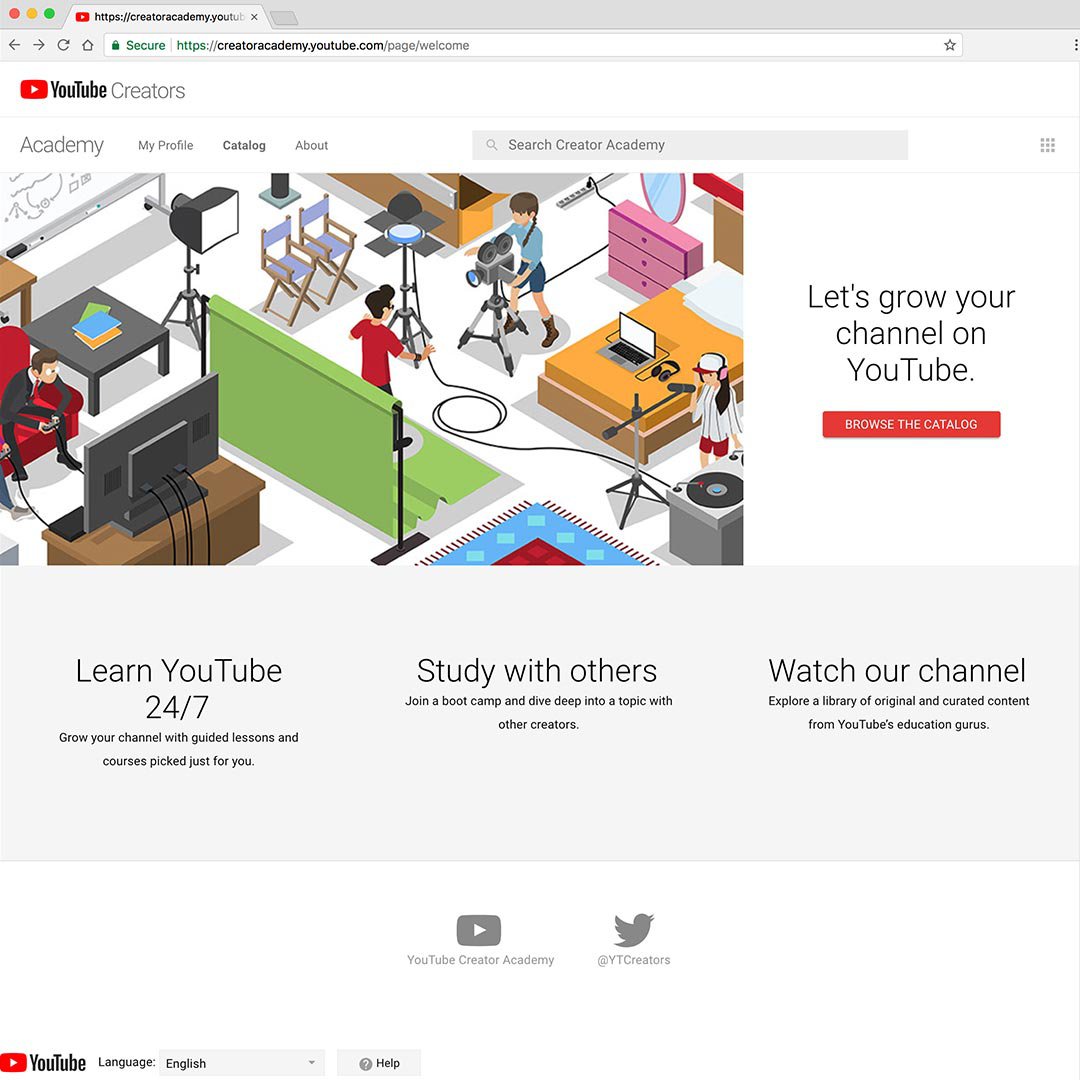This screenshot has width=1080, height=1080.
Task: Click the footer YouTube logo
Action: point(43,1062)
